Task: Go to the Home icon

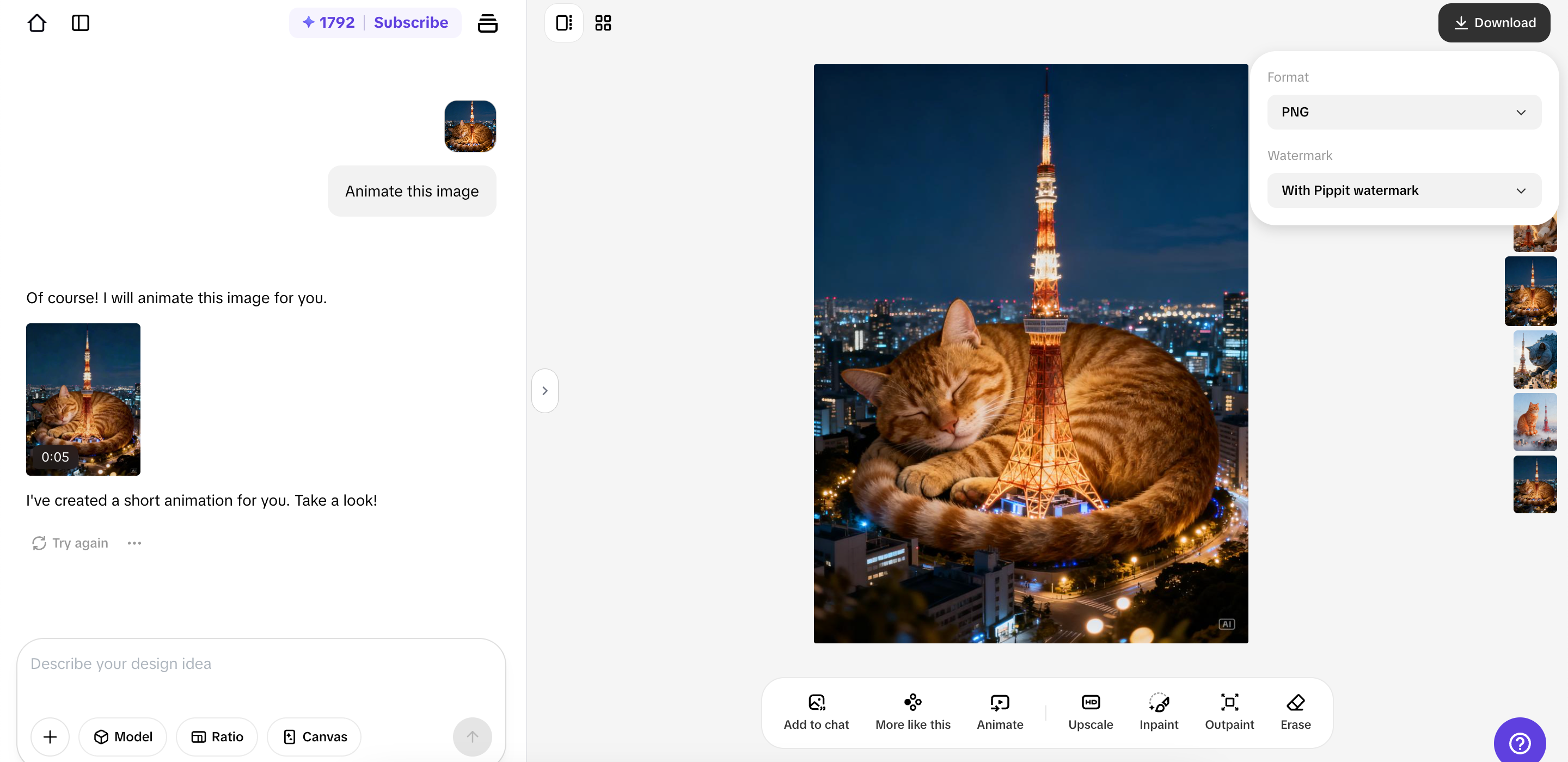Action: [x=36, y=22]
